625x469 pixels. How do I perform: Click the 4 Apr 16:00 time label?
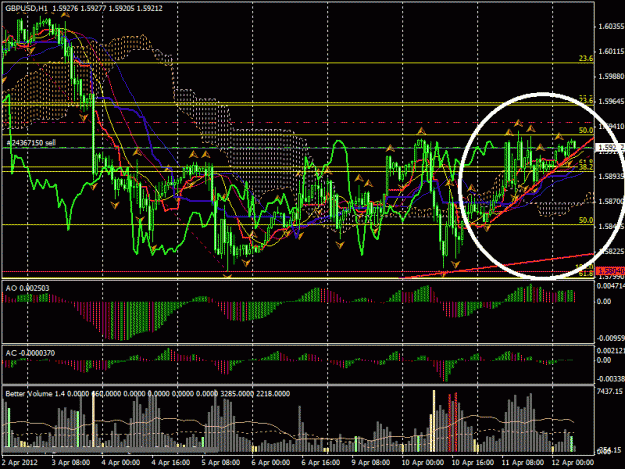(171, 462)
